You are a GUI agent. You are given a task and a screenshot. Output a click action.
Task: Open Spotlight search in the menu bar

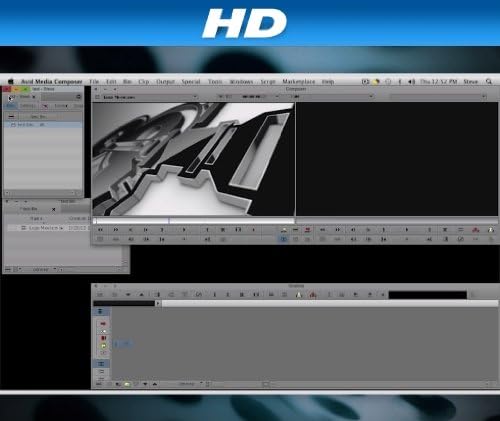click(489, 81)
